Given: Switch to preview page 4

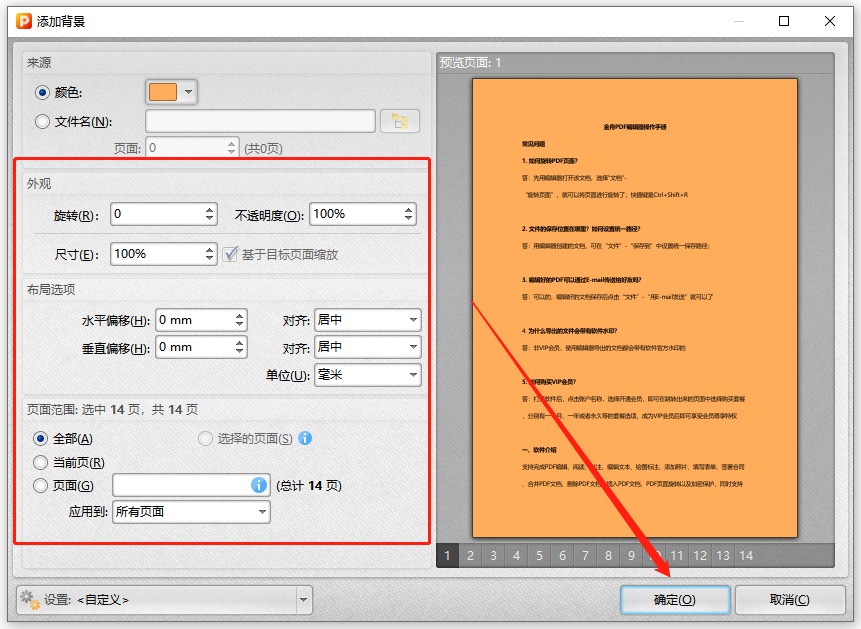Looking at the screenshot, I should (517, 555).
